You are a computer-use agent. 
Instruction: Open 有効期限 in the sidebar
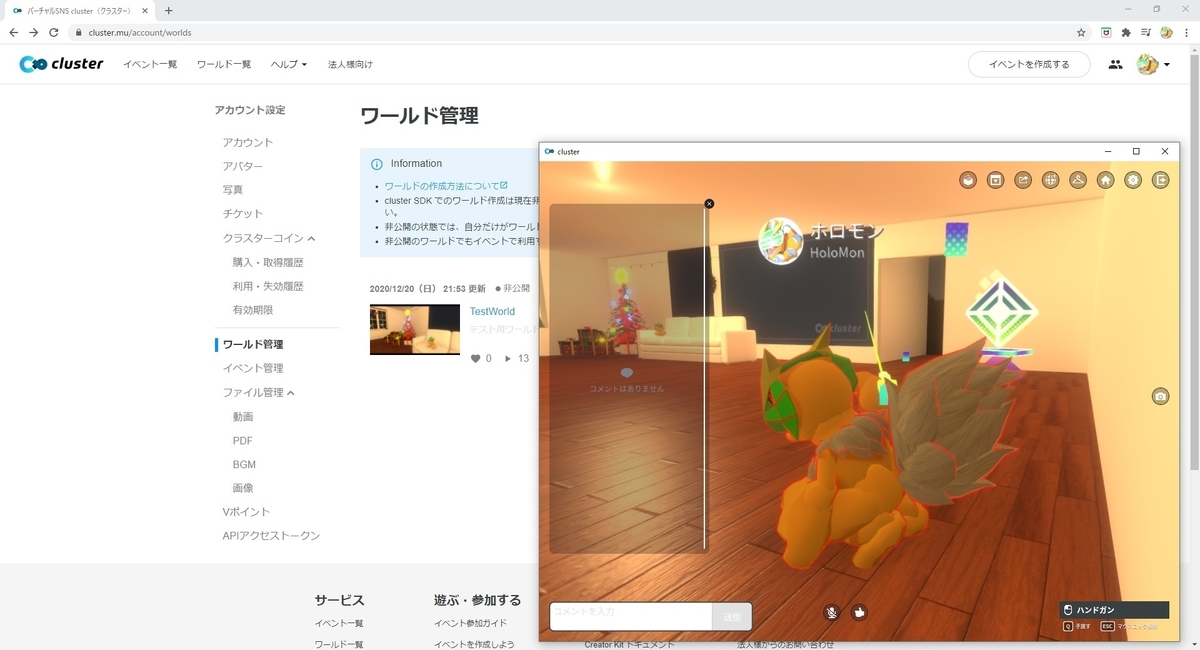(253, 310)
